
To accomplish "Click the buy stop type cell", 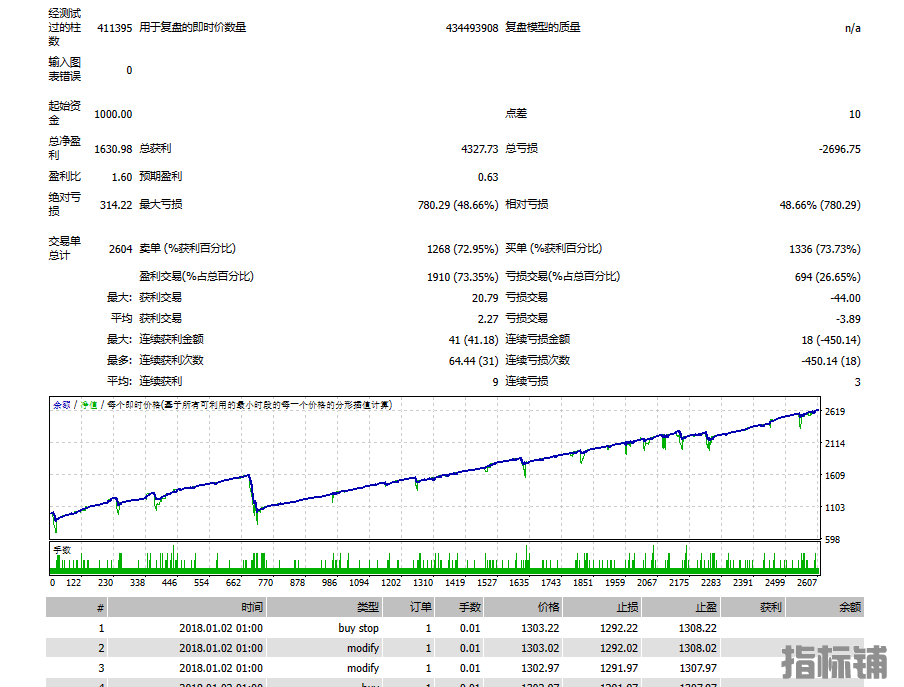I will point(358,628).
